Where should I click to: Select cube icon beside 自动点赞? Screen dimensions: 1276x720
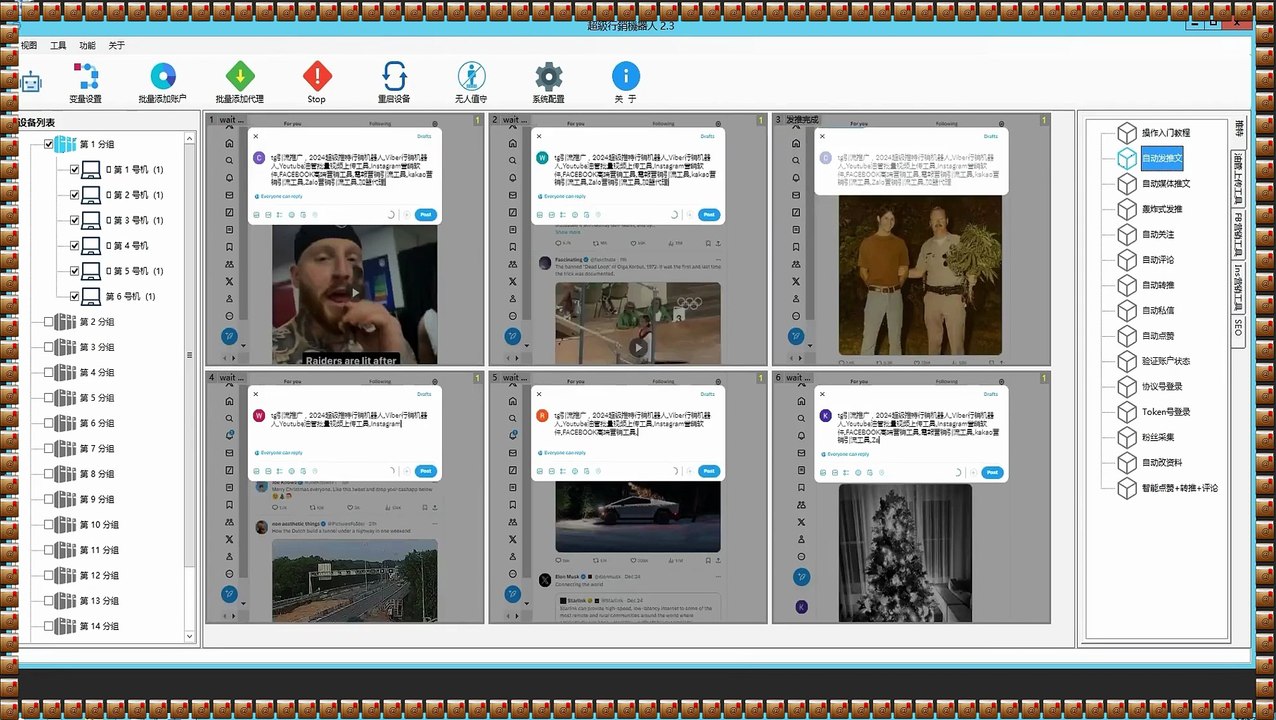click(x=1127, y=336)
